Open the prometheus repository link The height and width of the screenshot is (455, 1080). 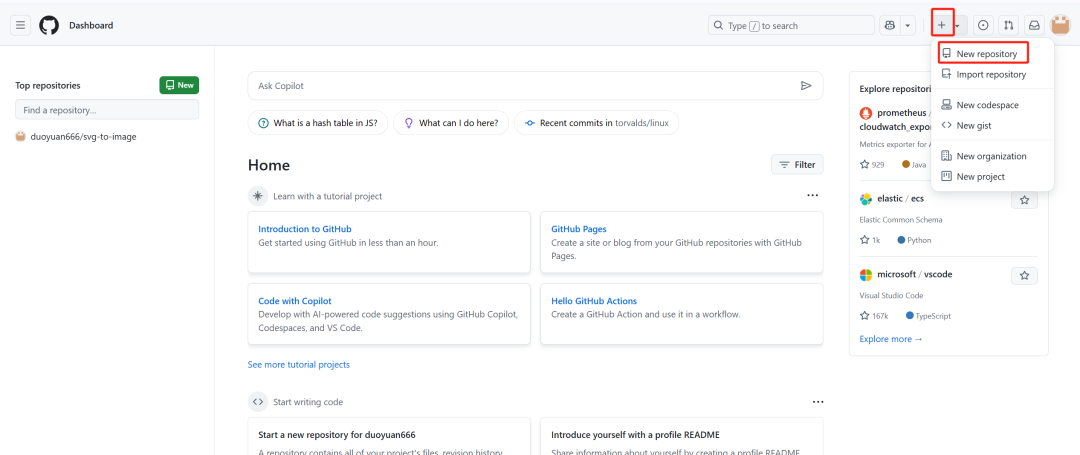(x=901, y=113)
